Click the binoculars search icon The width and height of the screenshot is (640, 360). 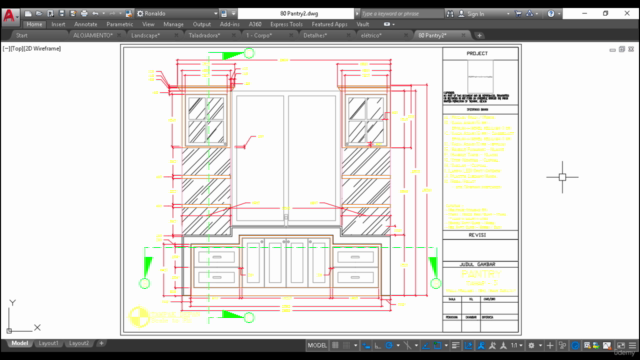450,13
